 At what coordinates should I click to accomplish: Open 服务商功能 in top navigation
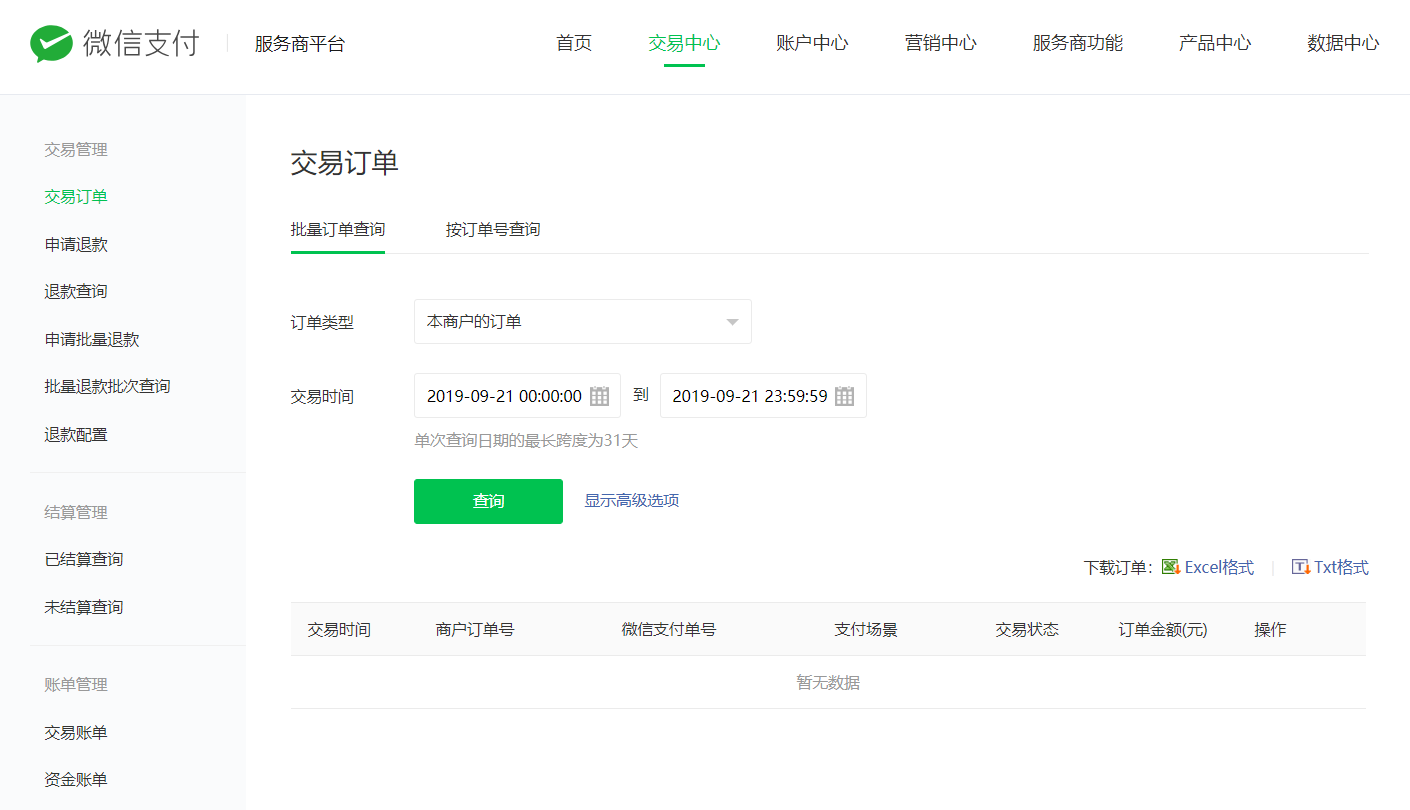(1078, 43)
